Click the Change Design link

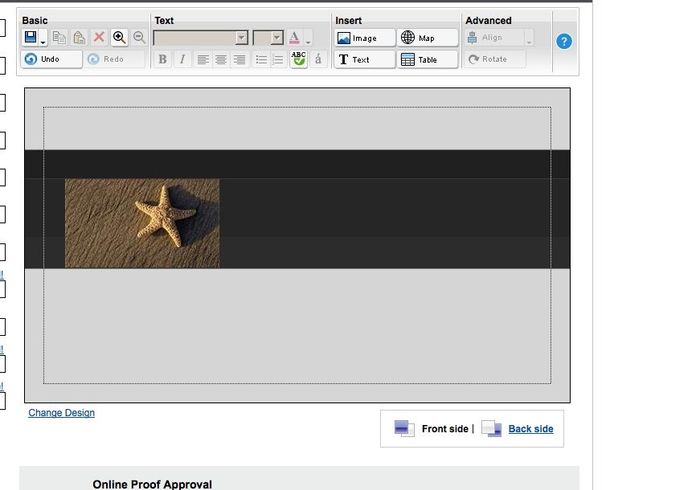(x=61, y=412)
